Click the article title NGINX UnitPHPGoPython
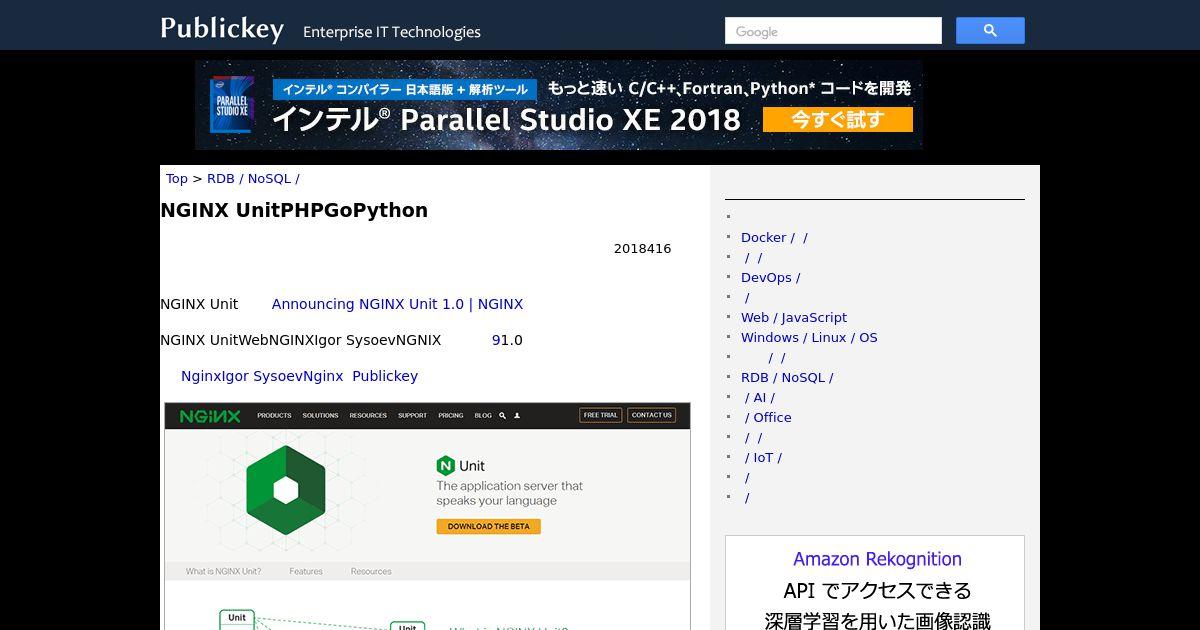The height and width of the screenshot is (630, 1200). (294, 210)
